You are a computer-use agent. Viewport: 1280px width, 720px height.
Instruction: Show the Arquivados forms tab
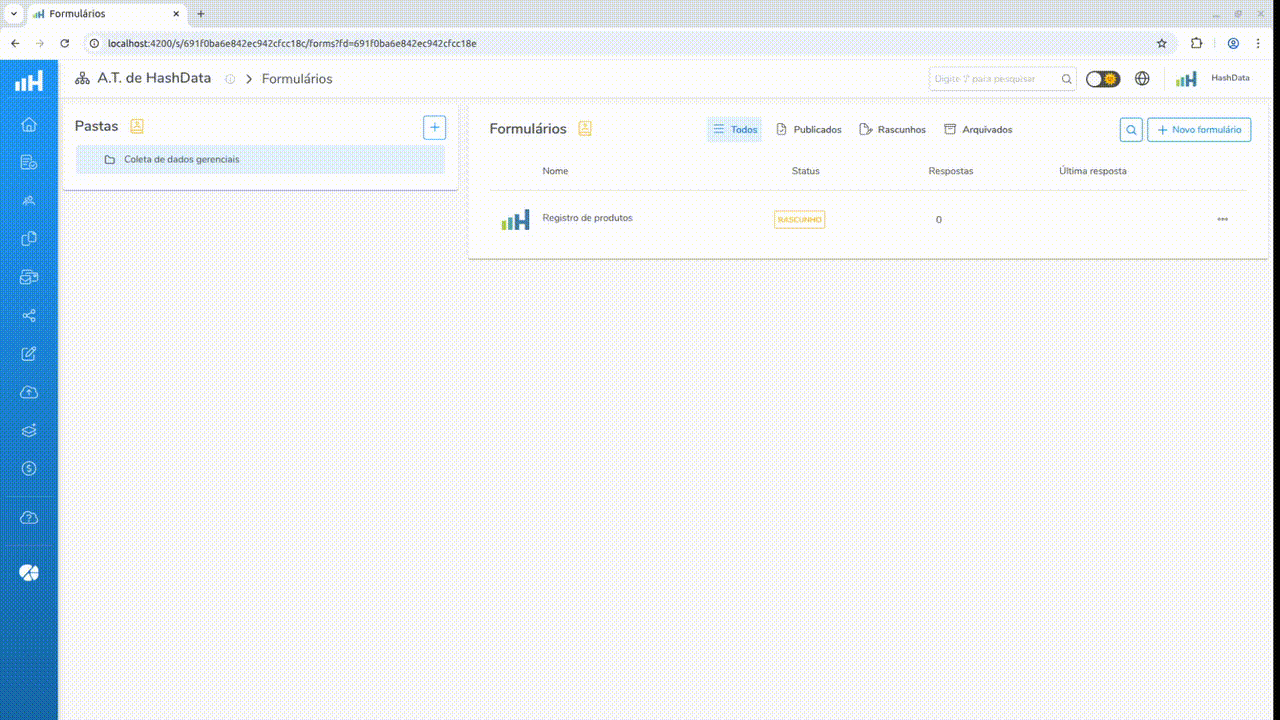978,130
